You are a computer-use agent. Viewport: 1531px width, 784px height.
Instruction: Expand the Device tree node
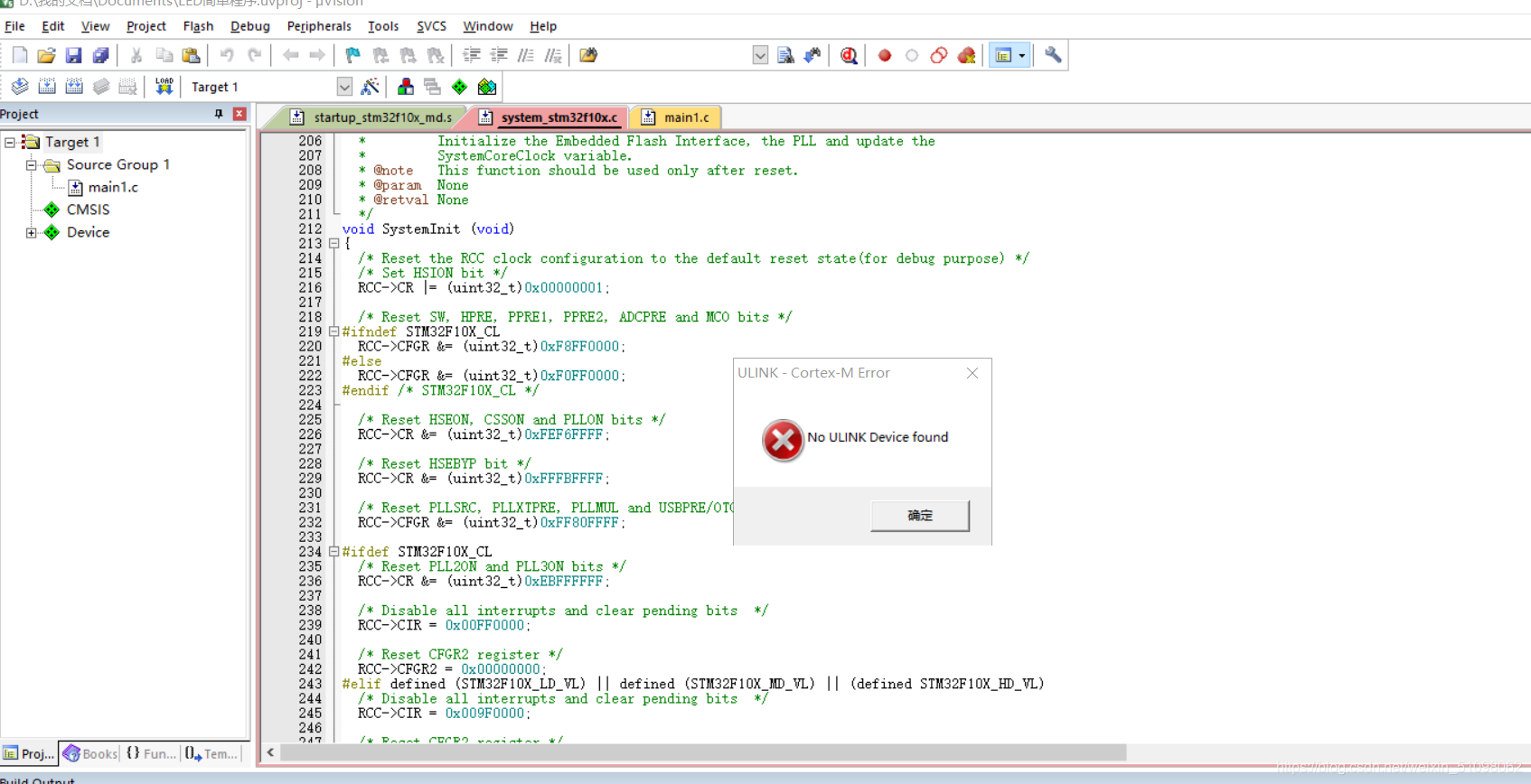(x=32, y=232)
